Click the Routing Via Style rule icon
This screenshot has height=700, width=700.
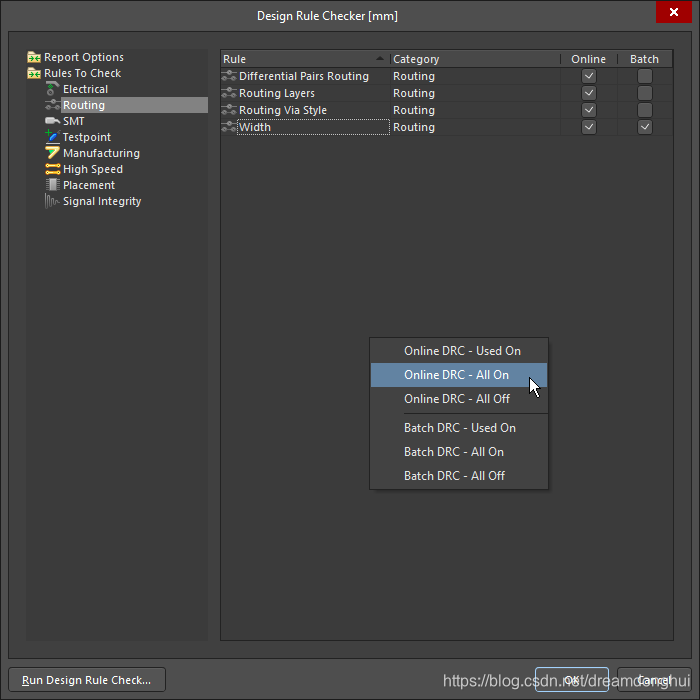click(x=229, y=110)
